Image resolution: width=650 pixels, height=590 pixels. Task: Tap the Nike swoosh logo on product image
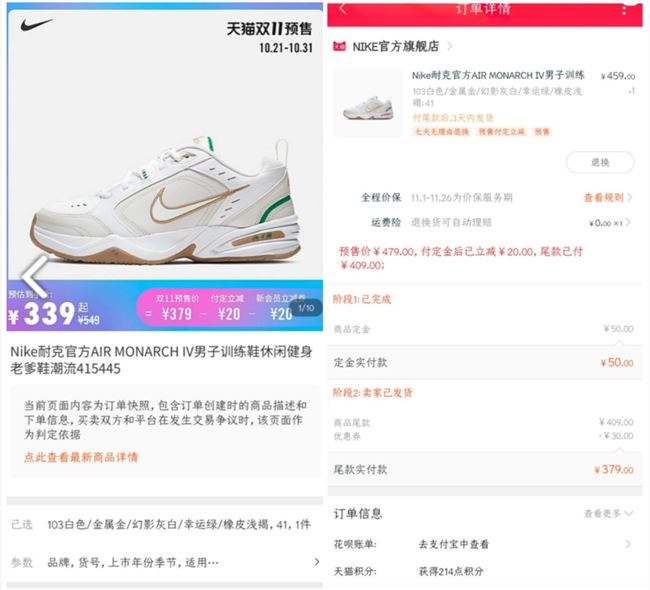pyautogui.click(x=36, y=25)
